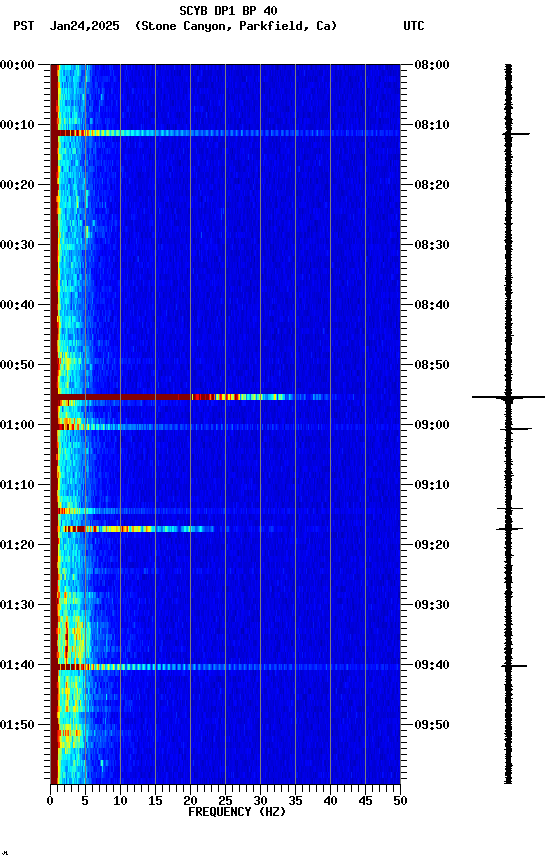Click the spectrogram event band at 09:40
552x864 pixels.
225,667
